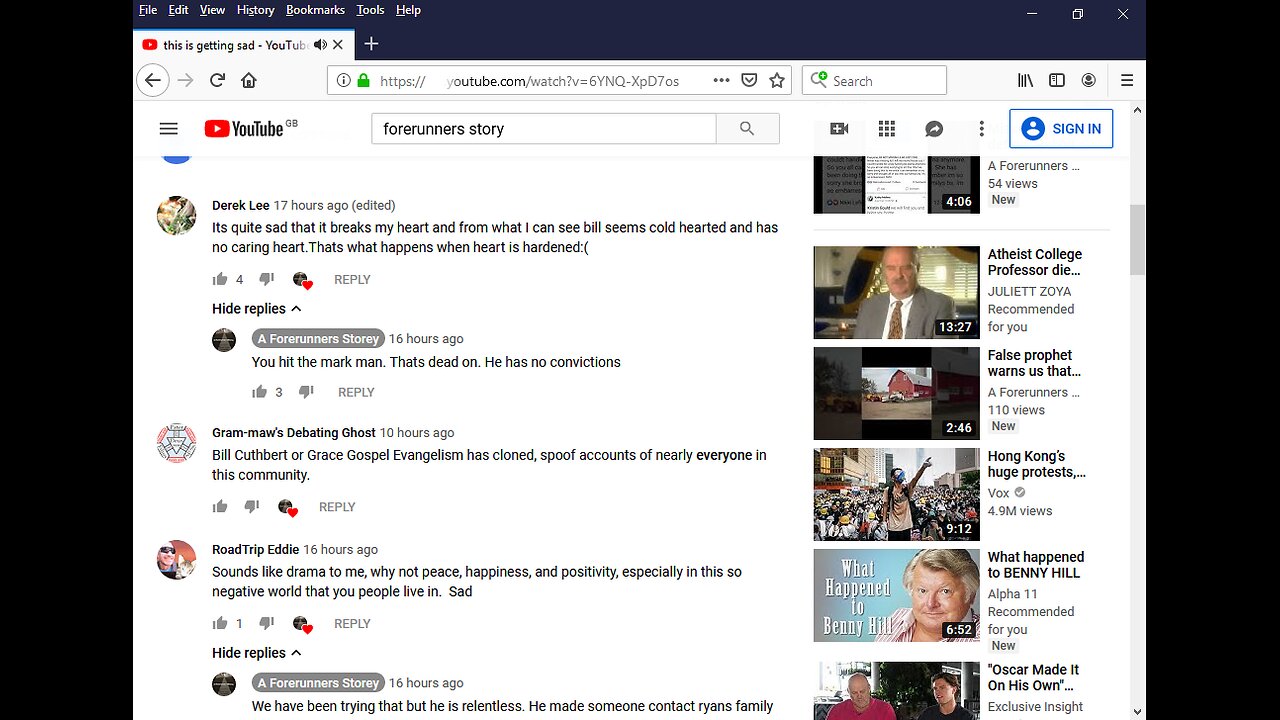
Task: Open 'What happened to BENNY HILL' video title
Action: tap(1036, 565)
